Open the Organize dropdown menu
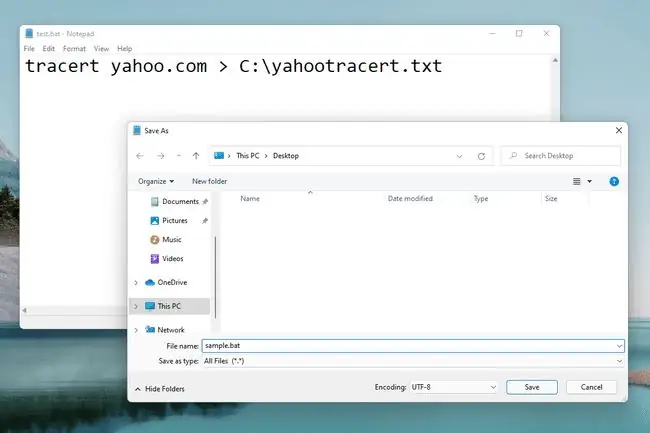 click(x=156, y=181)
